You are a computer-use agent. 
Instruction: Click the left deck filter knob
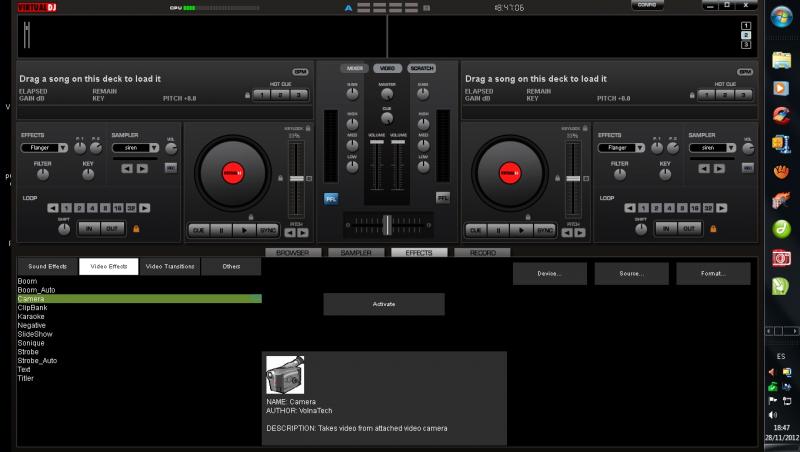coord(42,174)
